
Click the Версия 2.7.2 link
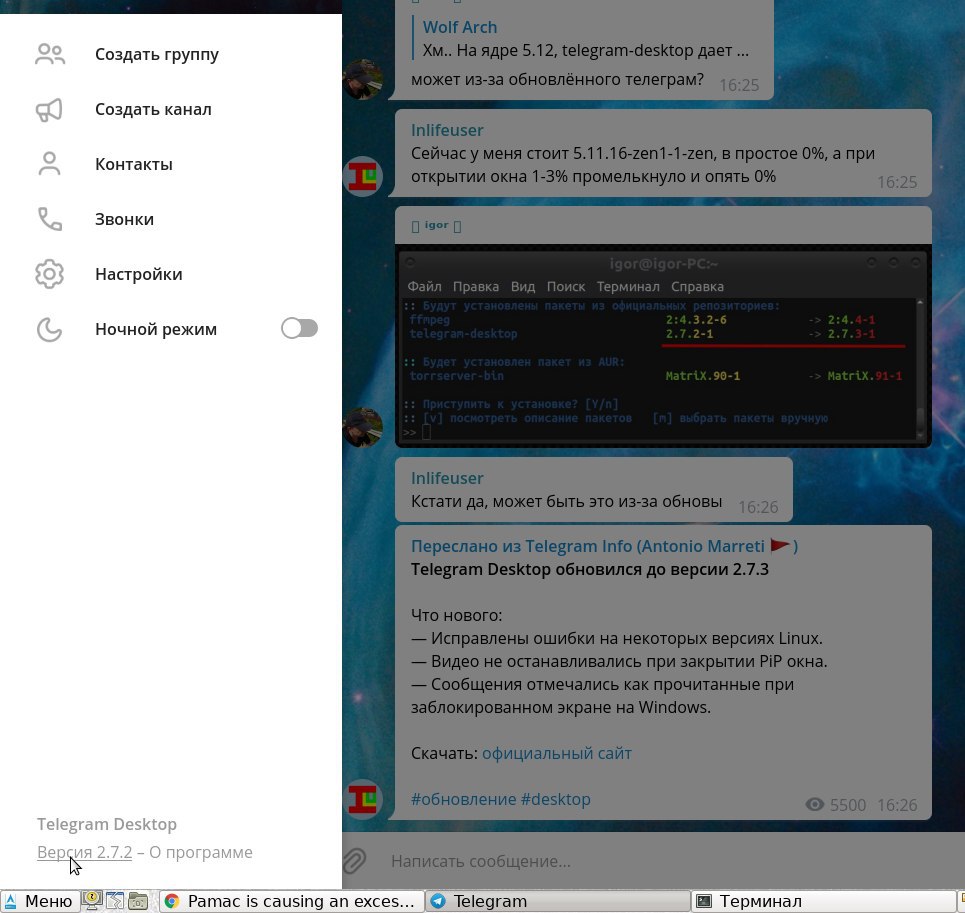pos(84,852)
